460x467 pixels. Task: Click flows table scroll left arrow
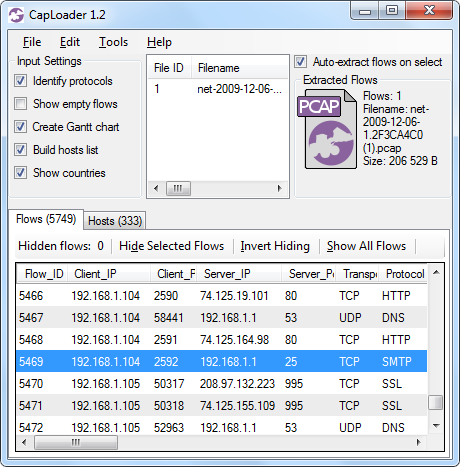[x=24, y=443]
